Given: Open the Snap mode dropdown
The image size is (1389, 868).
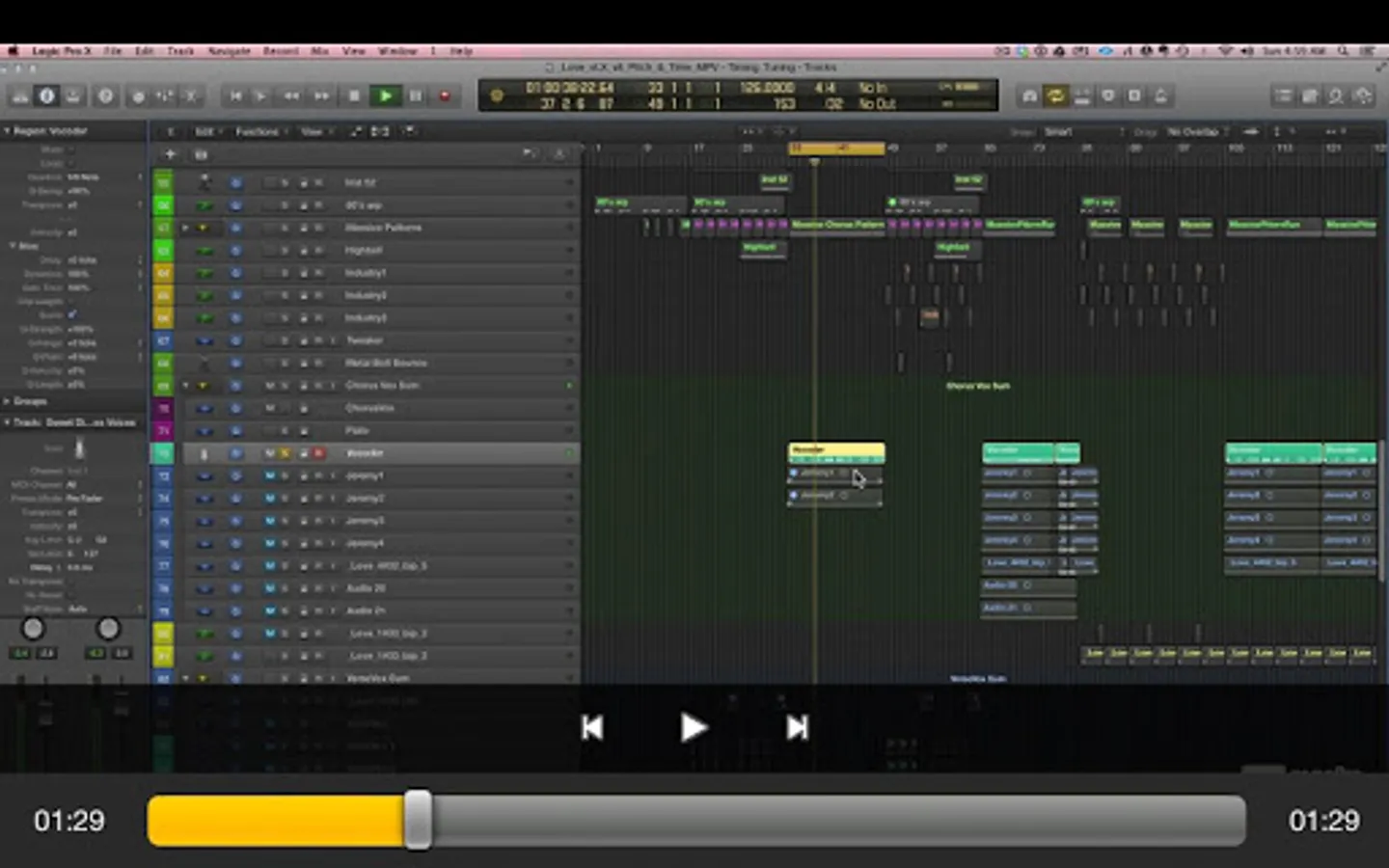Looking at the screenshot, I should [x=1085, y=131].
